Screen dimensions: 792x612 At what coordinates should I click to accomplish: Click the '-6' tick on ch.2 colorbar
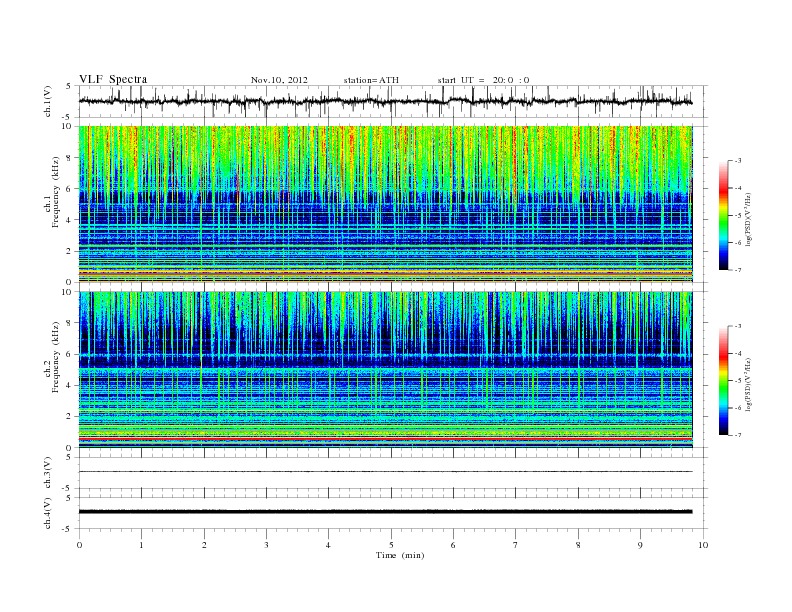[x=738, y=408]
